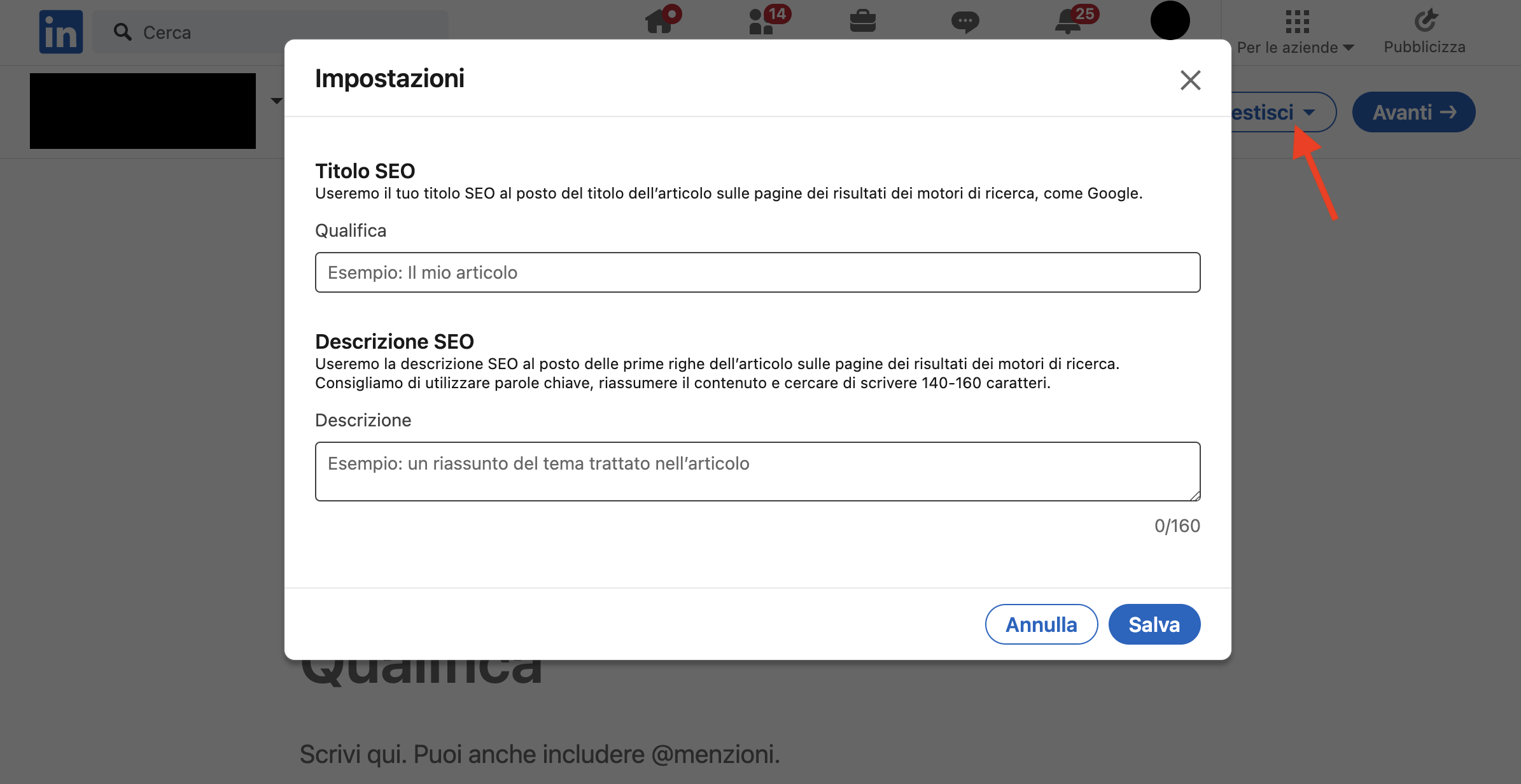Open the Jobs briefcase icon
This screenshot has width=1521, height=784.
click(863, 22)
